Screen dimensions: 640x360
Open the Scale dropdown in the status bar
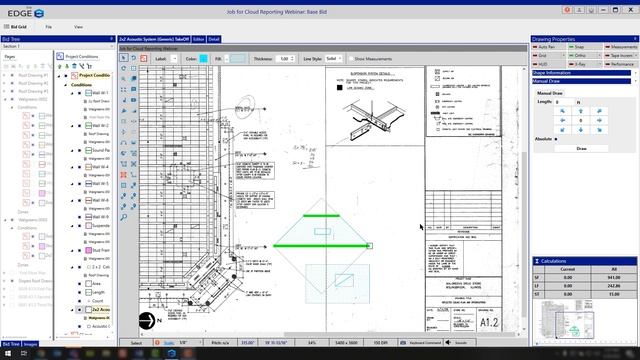point(200,343)
